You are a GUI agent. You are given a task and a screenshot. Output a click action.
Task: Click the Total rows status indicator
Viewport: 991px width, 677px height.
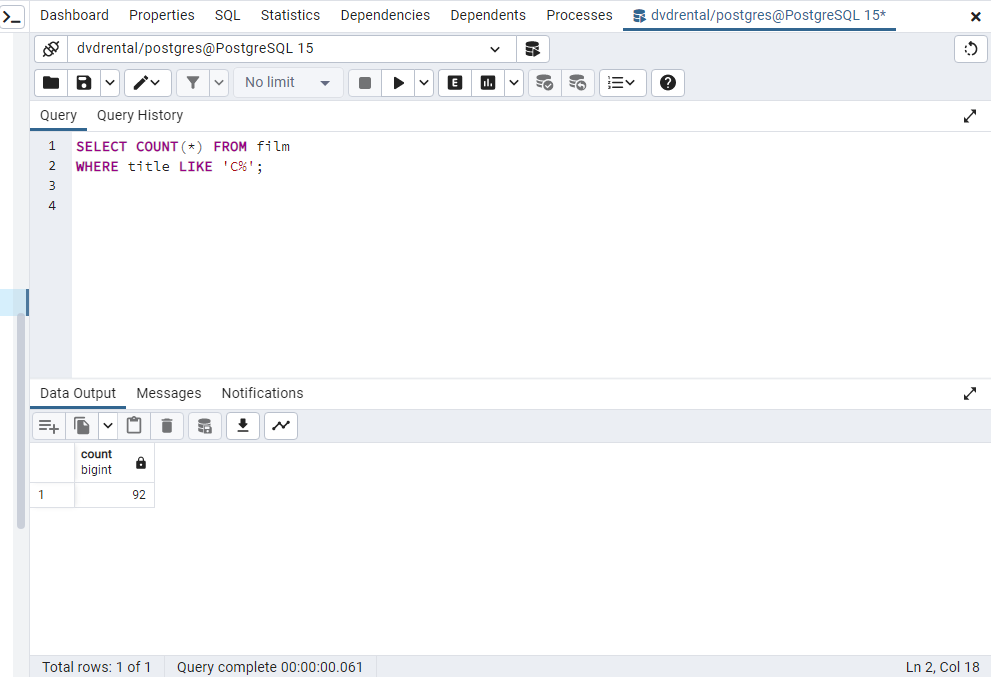[96, 666]
